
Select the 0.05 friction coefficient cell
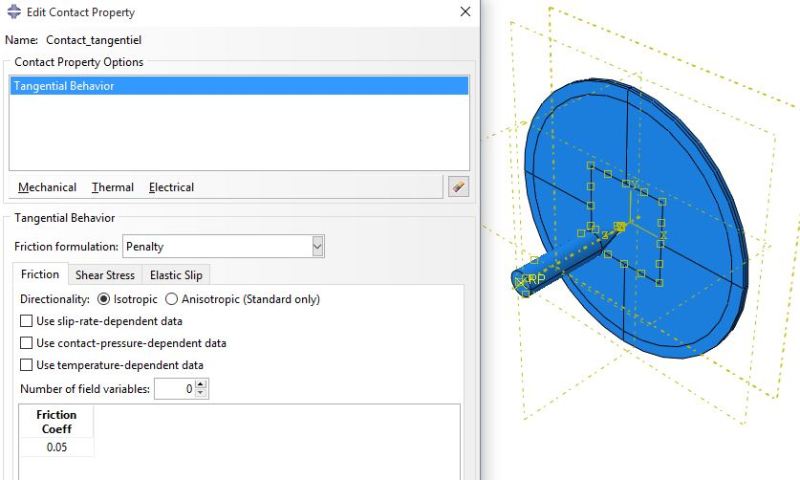pos(57,447)
